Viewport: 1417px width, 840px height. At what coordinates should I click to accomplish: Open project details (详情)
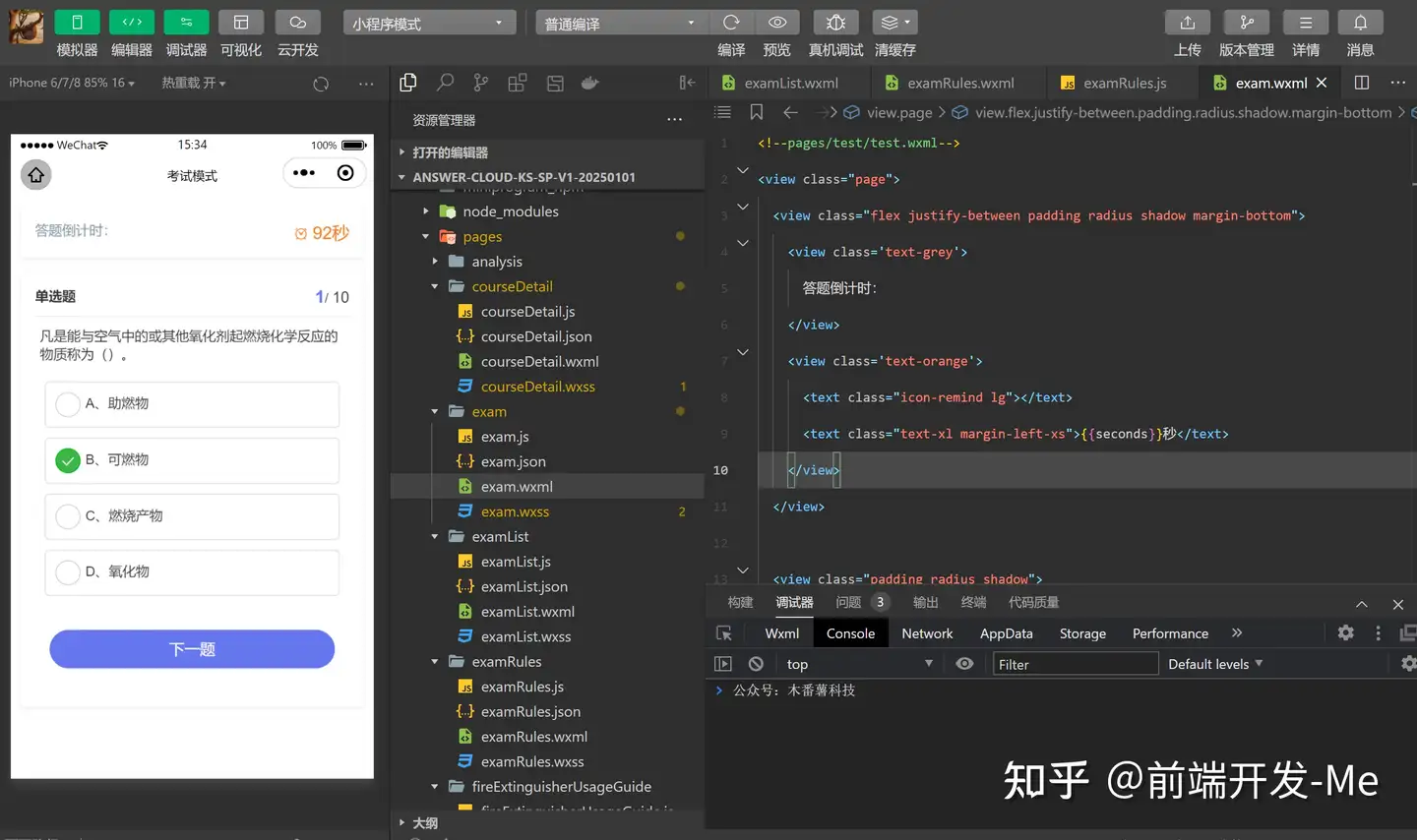[x=1306, y=22]
